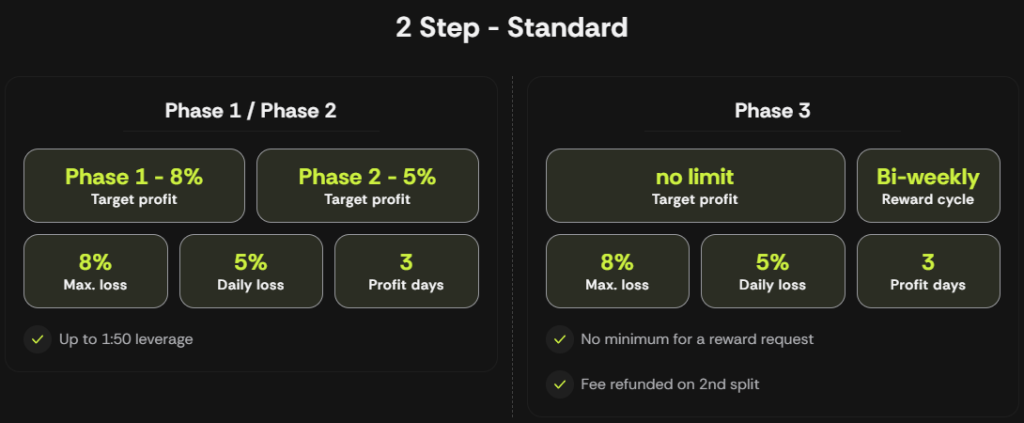Viewport: 1024px width, 423px height.
Task: Select Phase 3's 8% Max. loss card
Action: [617, 271]
